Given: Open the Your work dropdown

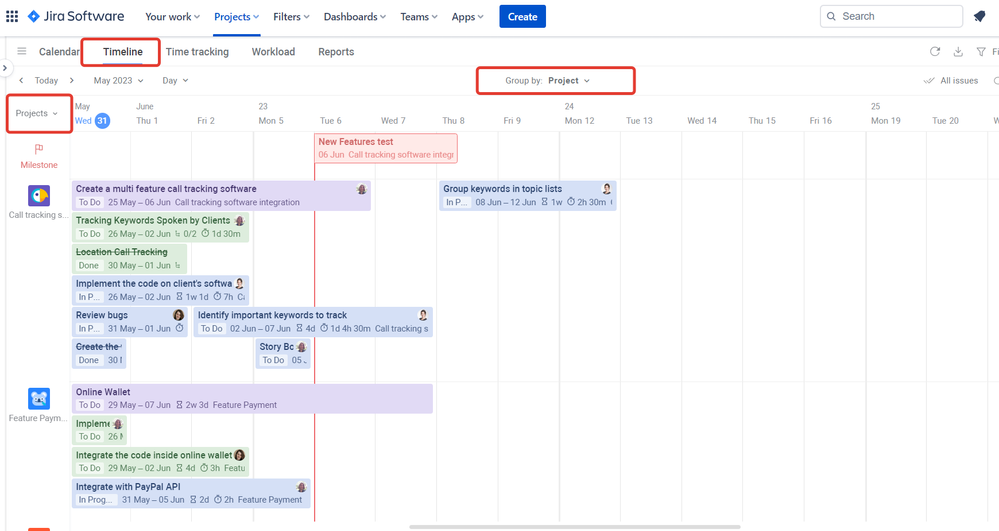Looking at the screenshot, I should tap(172, 17).
